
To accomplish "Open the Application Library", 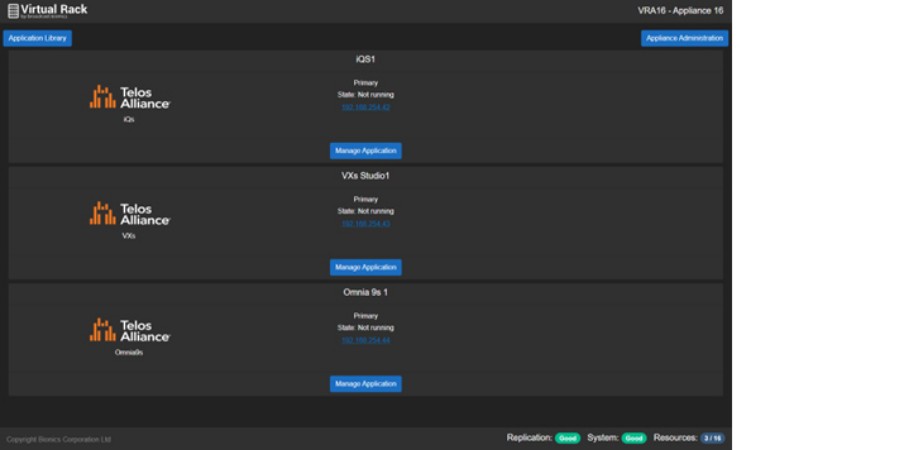I will [x=37, y=39].
